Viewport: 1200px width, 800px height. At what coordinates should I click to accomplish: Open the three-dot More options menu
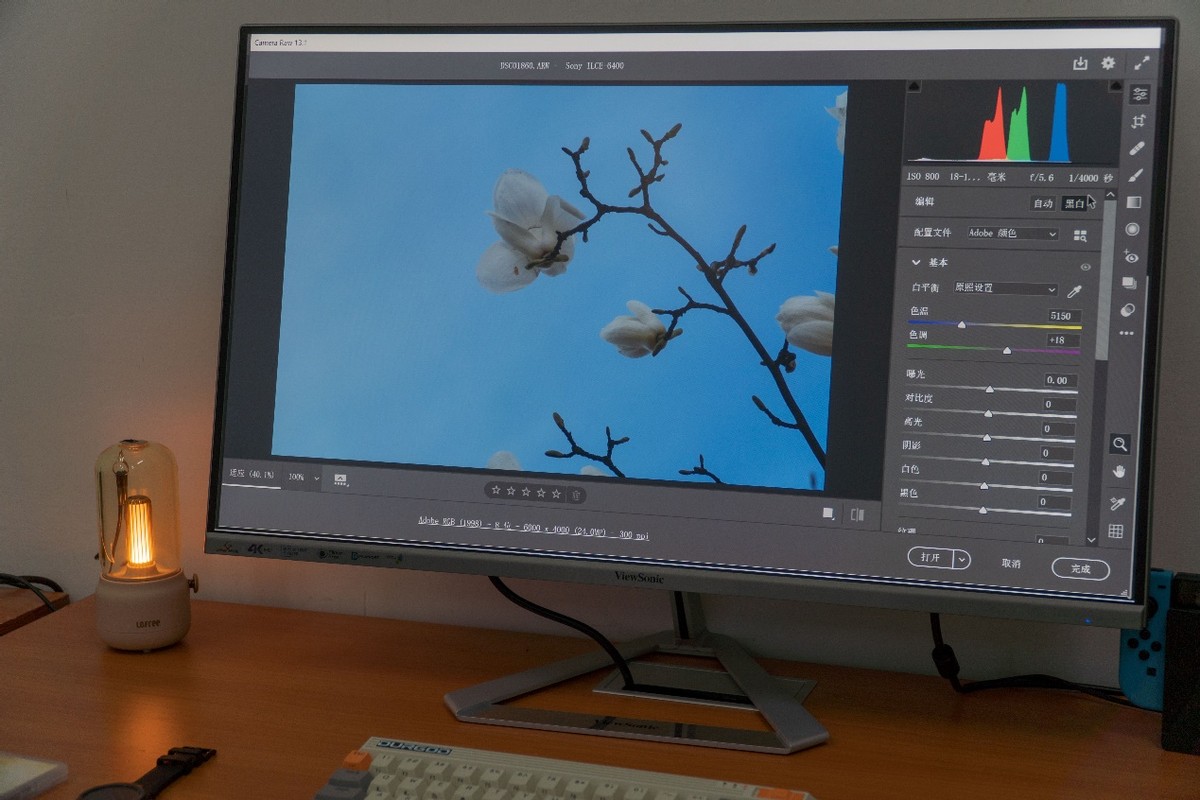point(1126,334)
